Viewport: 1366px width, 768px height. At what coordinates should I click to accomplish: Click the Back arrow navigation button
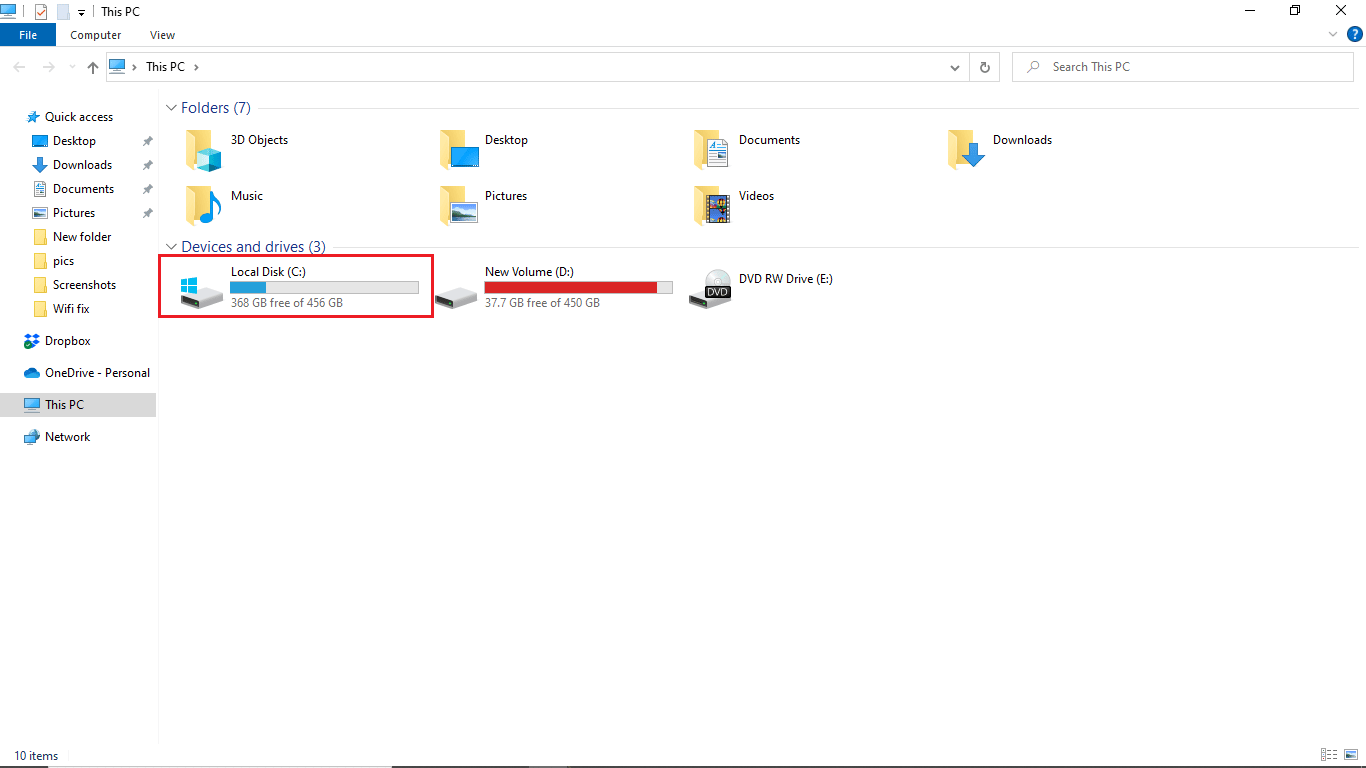[x=19, y=67]
